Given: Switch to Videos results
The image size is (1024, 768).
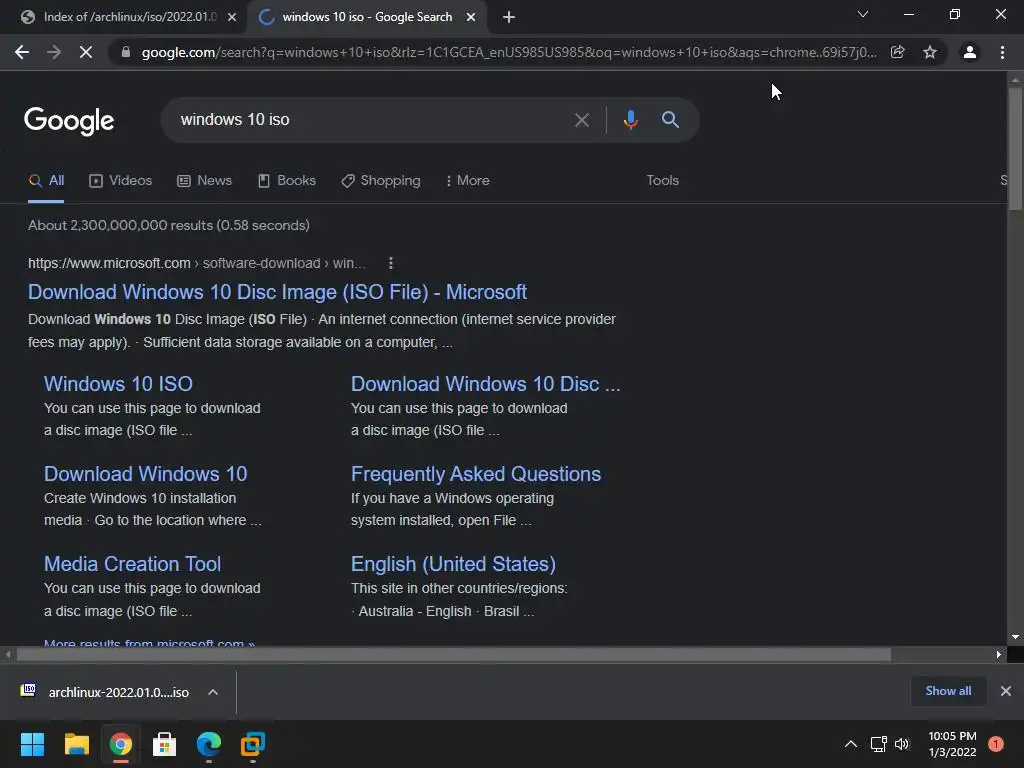Looking at the screenshot, I should click(120, 181).
